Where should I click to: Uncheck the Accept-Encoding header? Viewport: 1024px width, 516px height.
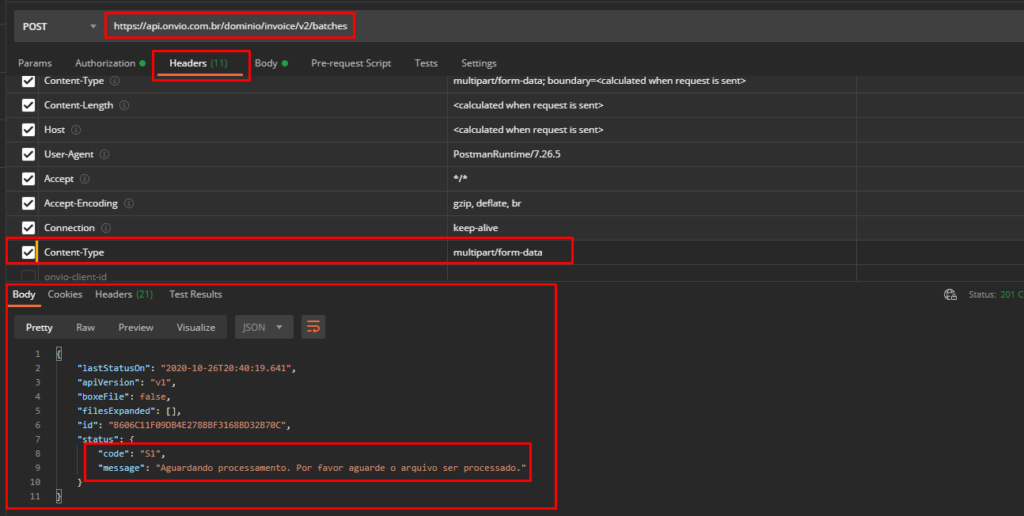click(28, 203)
